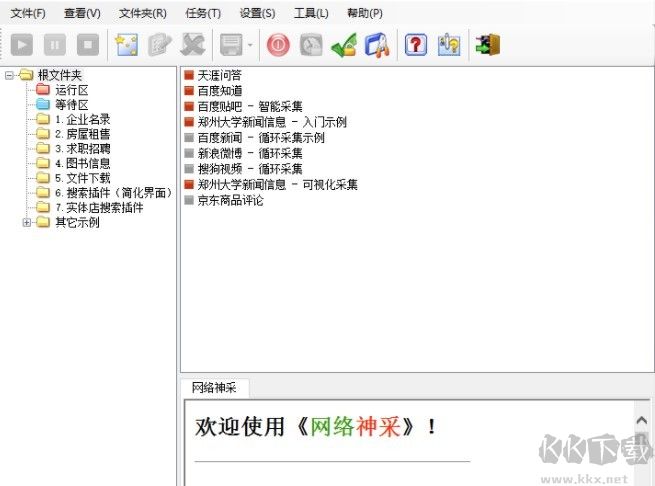Click the green checkmark with lock icon
The width and height of the screenshot is (655, 486).
pyautogui.click(x=344, y=44)
